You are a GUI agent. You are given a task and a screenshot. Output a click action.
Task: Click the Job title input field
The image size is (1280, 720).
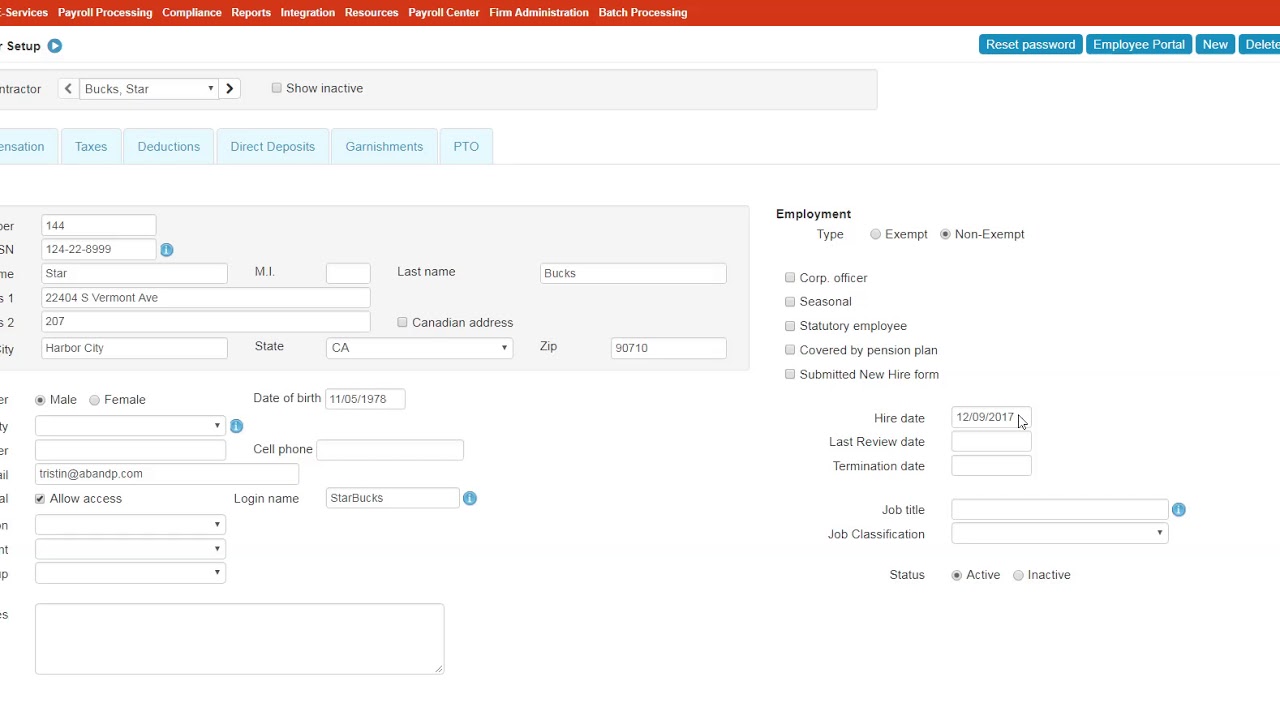click(x=1059, y=510)
